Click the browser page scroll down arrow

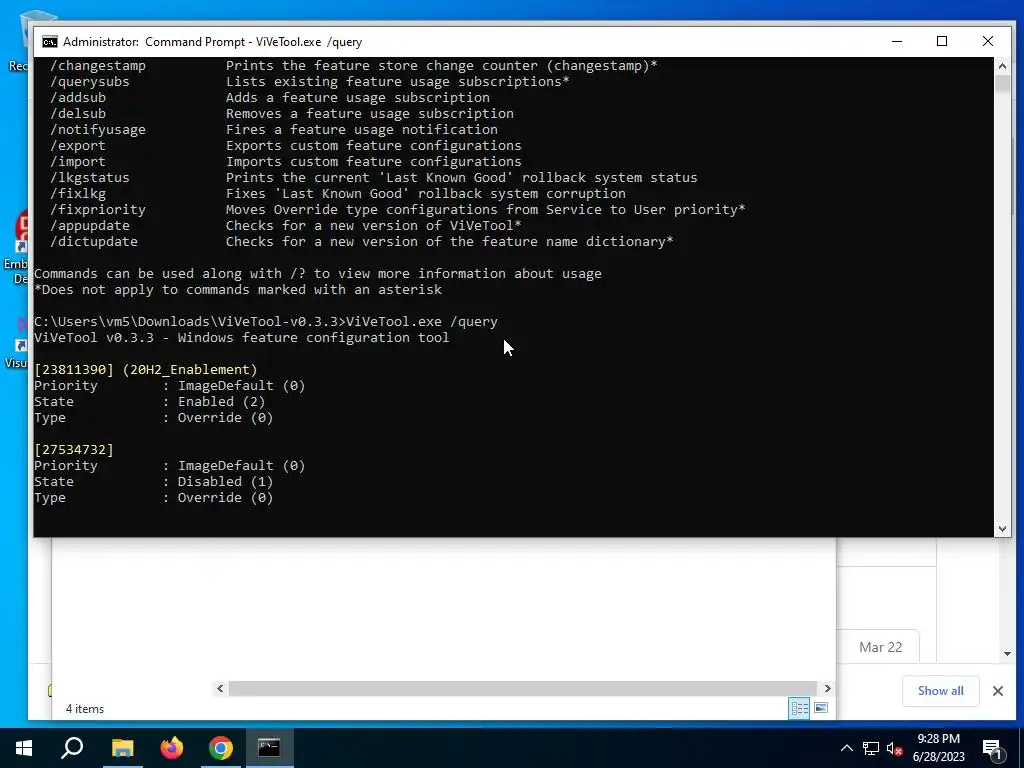pyautogui.click(x=1007, y=654)
